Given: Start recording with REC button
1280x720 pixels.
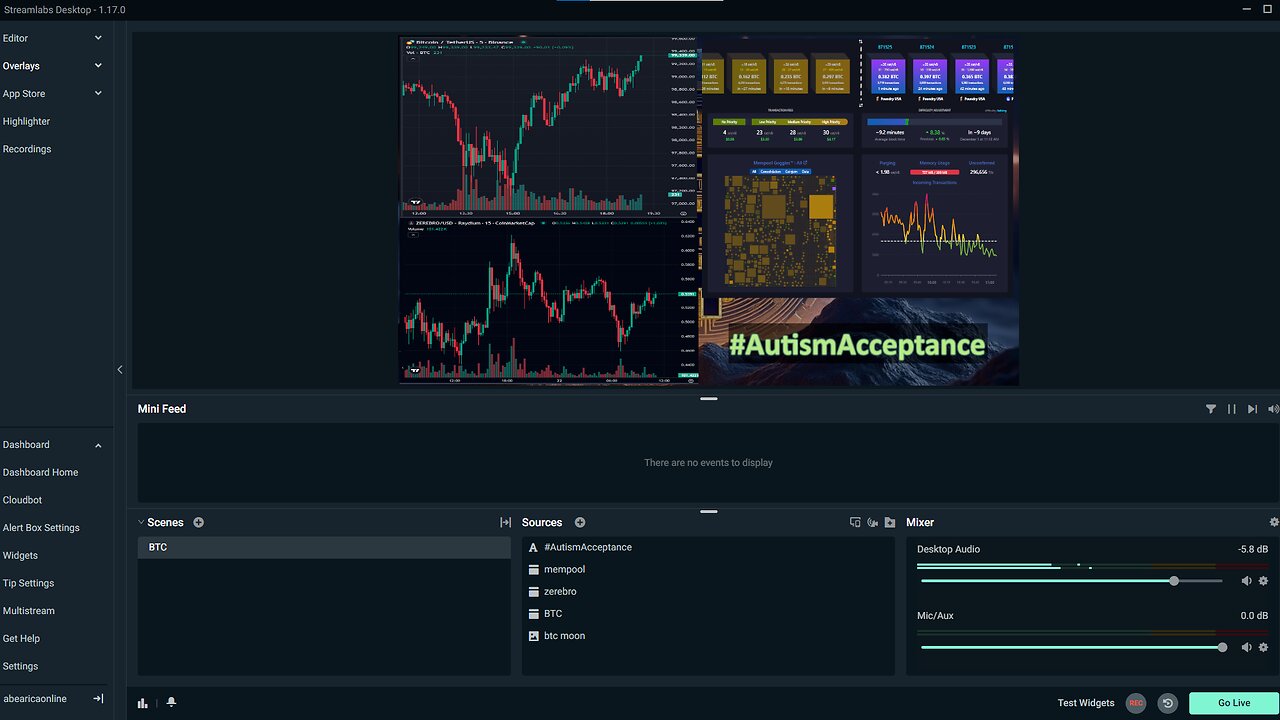Looking at the screenshot, I should 1136,703.
